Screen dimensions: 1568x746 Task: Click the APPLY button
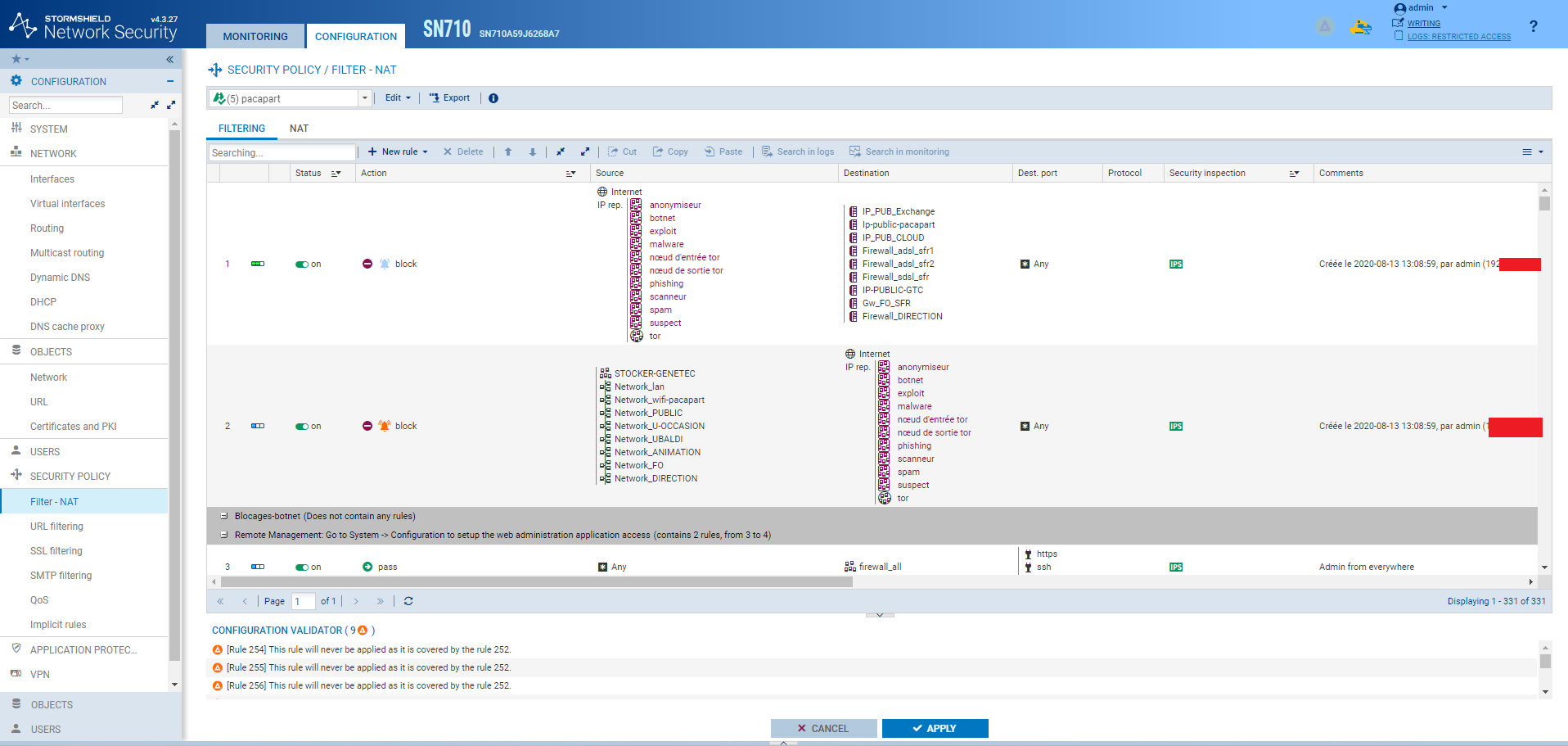[x=935, y=728]
